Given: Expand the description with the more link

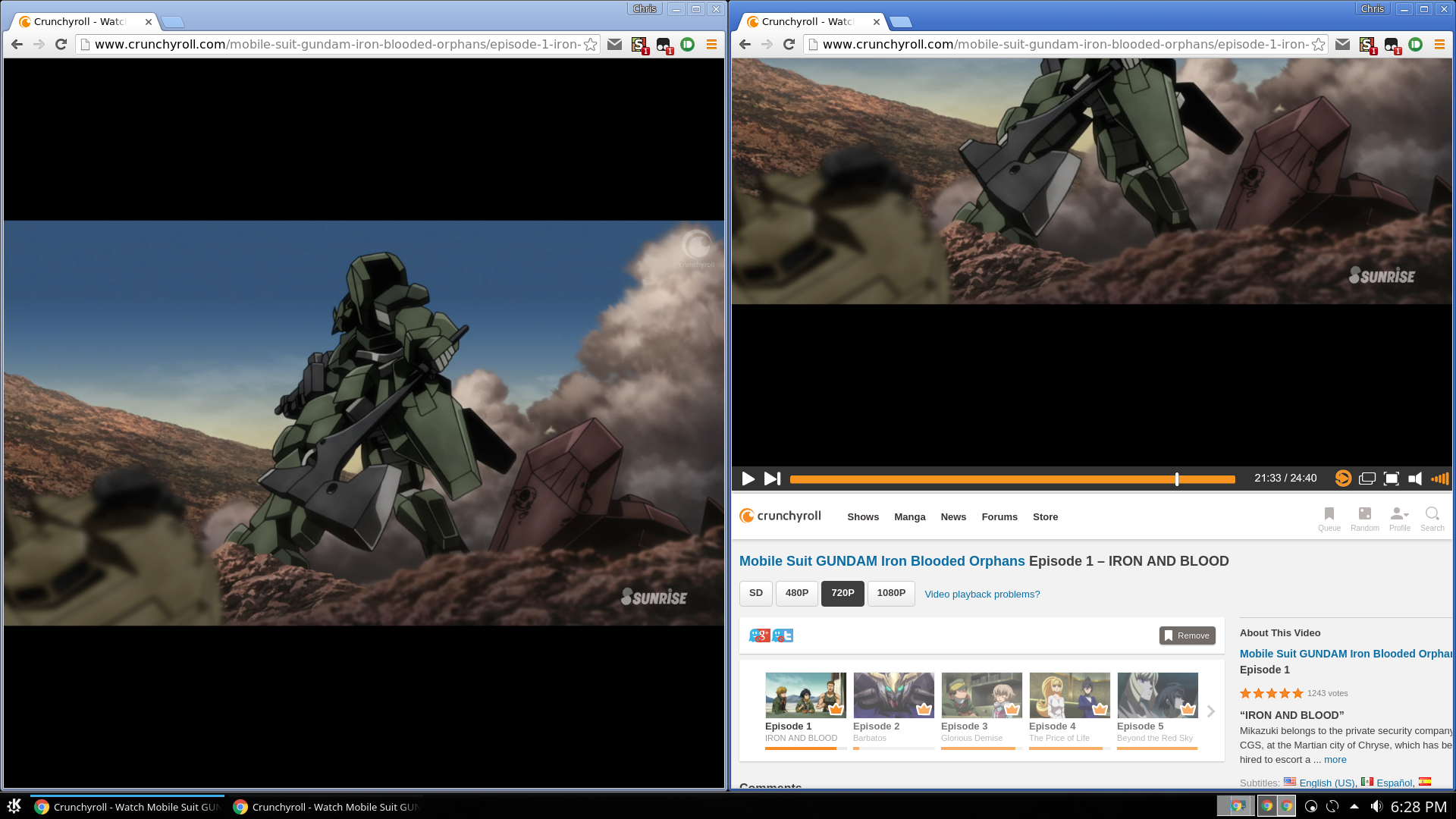Looking at the screenshot, I should (1335, 760).
